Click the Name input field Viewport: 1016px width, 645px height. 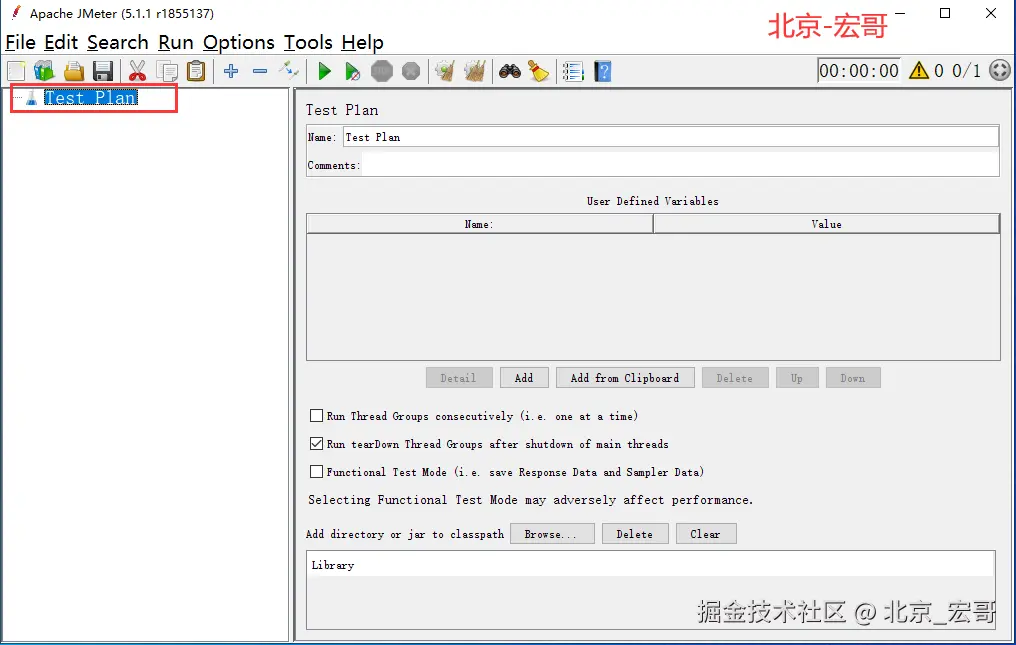pos(670,137)
